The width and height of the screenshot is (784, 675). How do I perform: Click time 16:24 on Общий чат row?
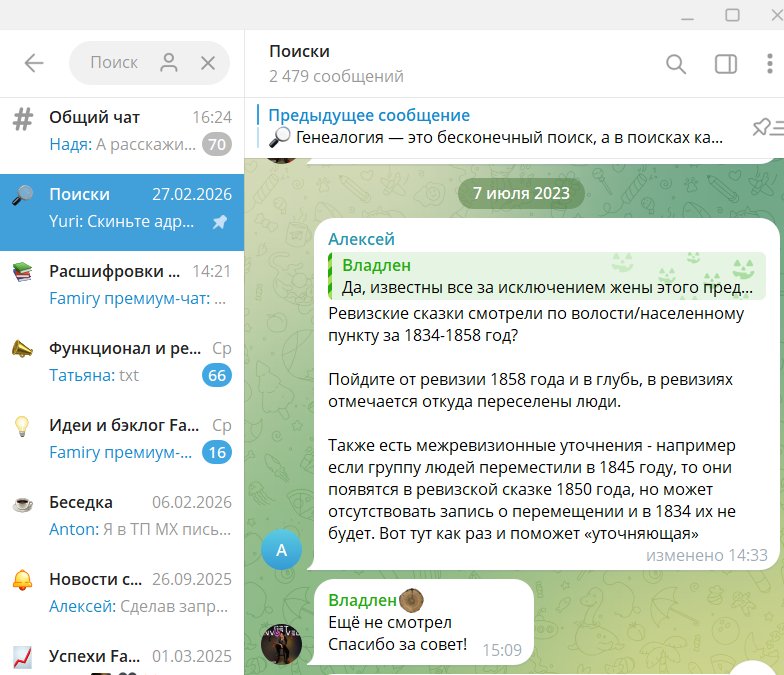tap(212, 117)
